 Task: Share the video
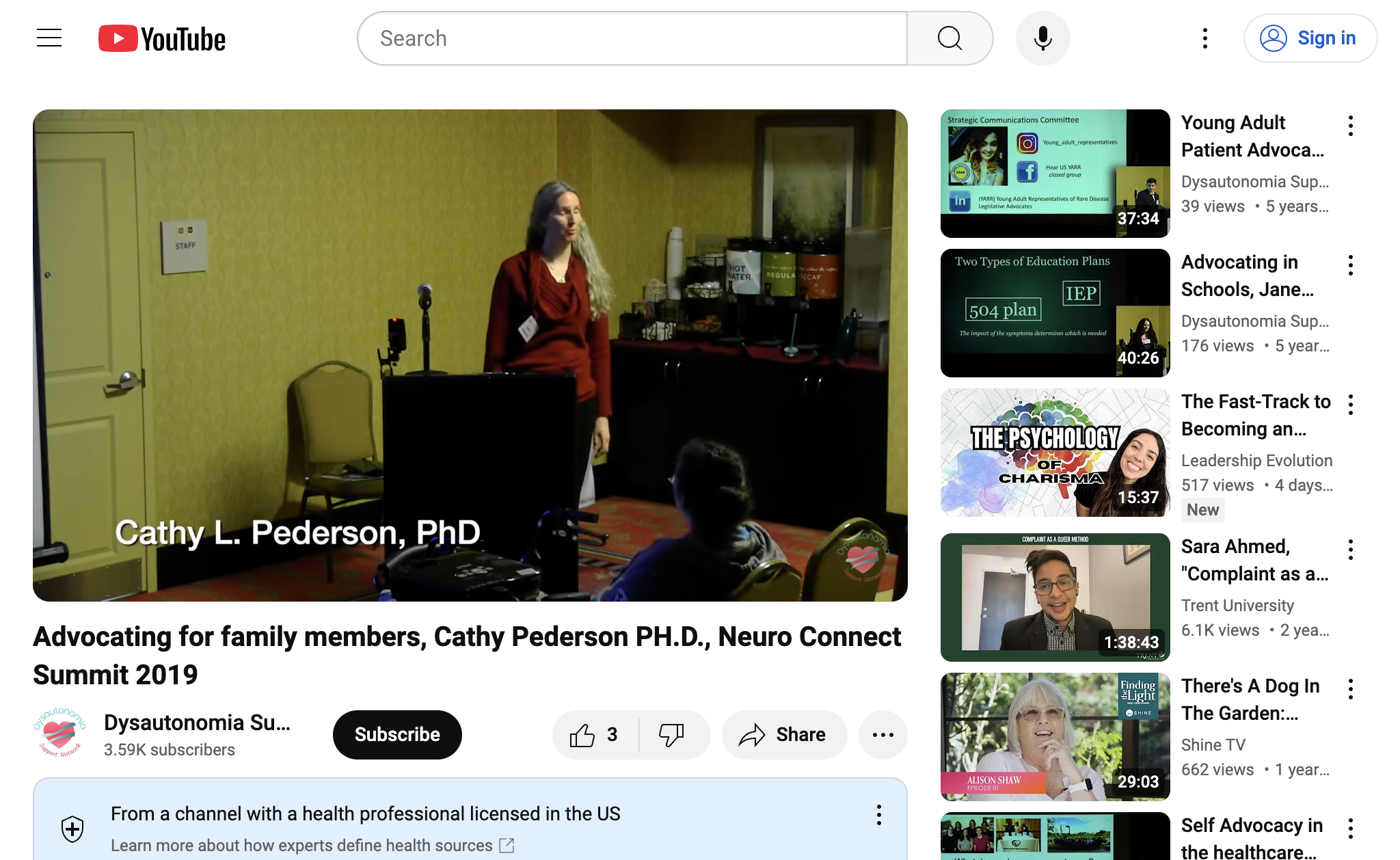(784, 735)
